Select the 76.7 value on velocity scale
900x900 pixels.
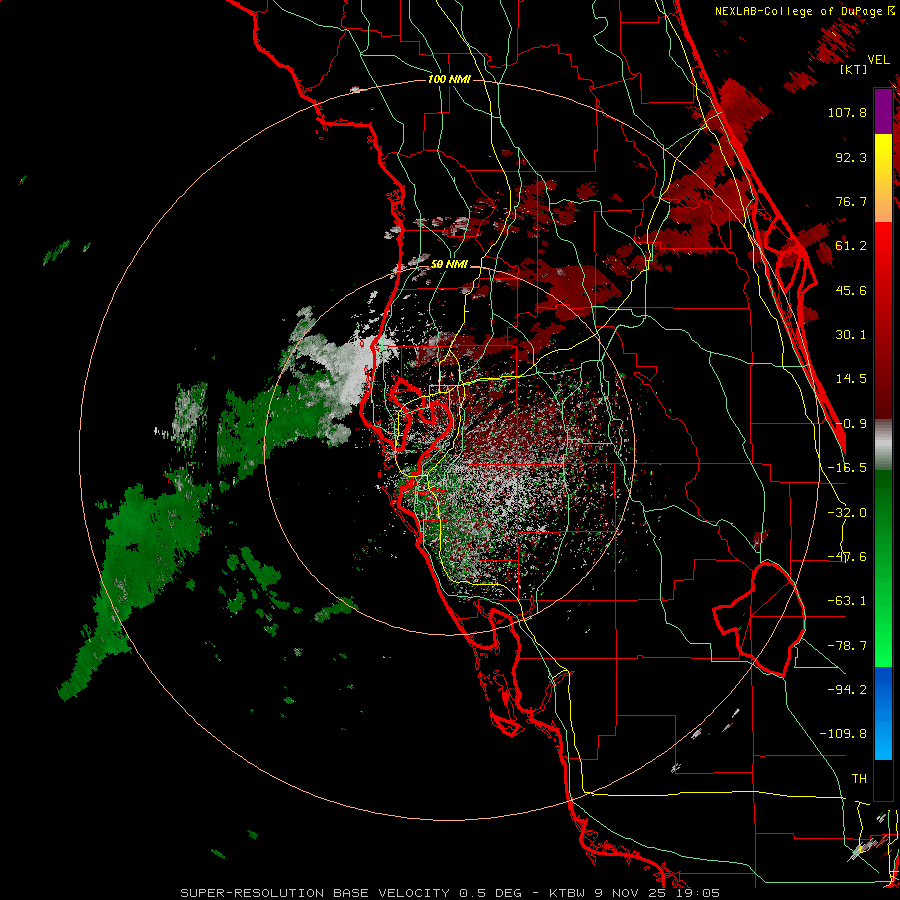tap(851, 201)
